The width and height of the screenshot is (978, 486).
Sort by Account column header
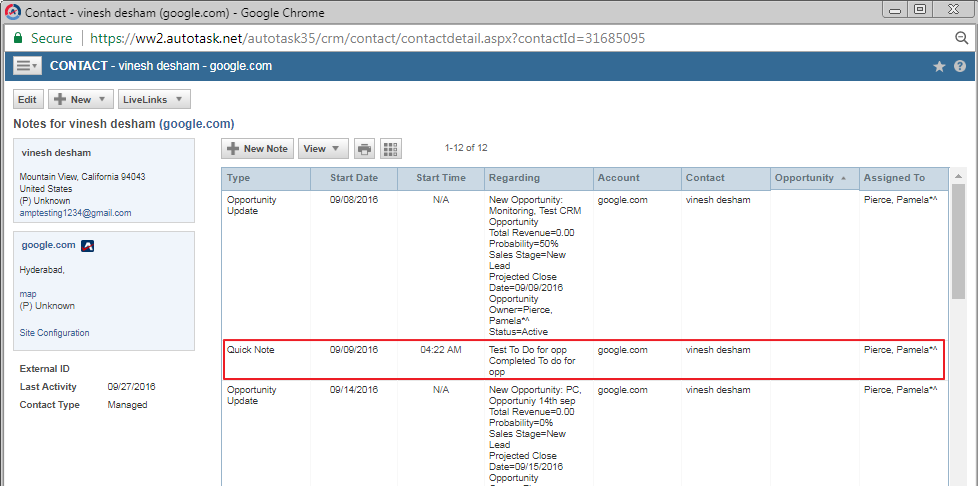click(x=637, y=178)
